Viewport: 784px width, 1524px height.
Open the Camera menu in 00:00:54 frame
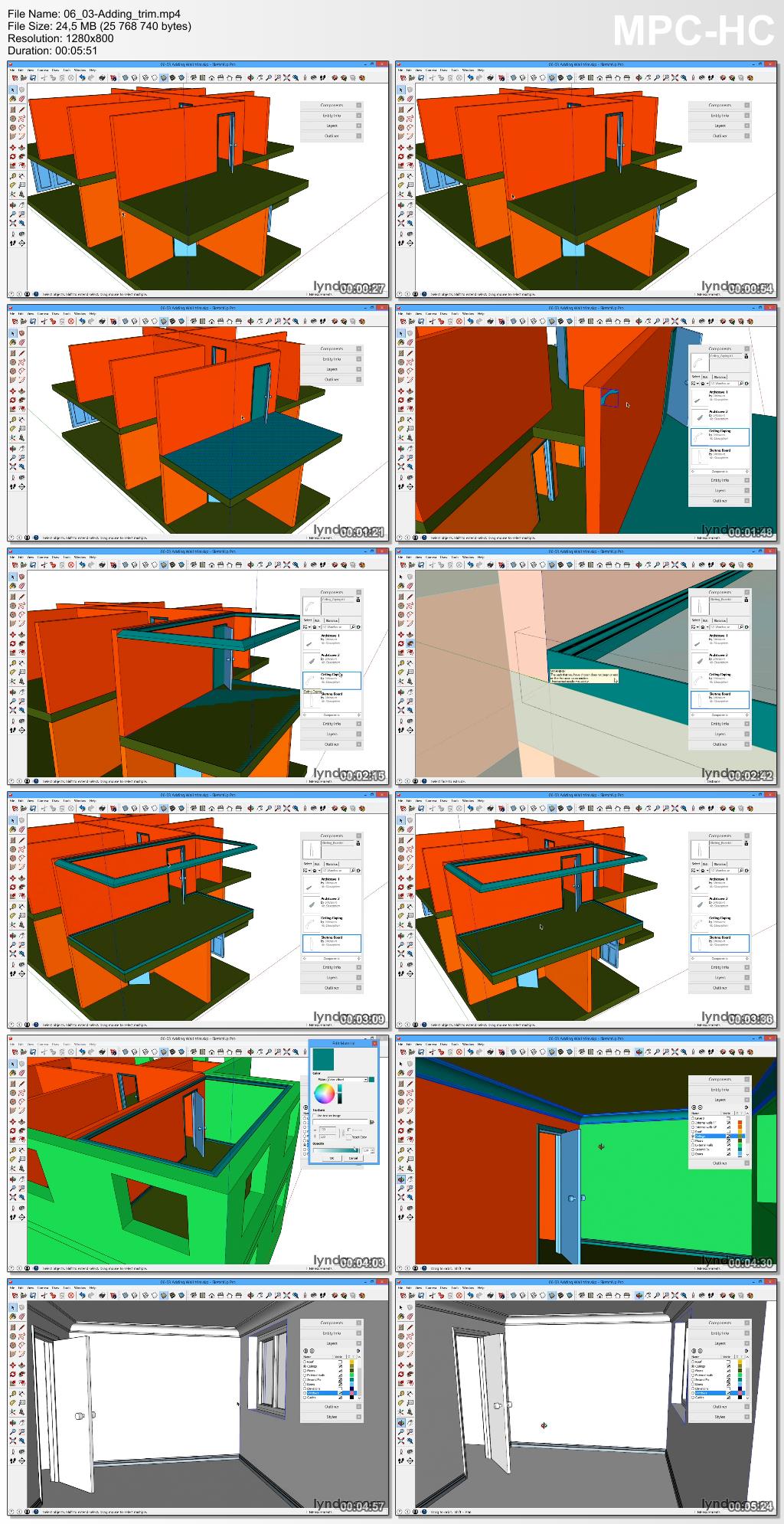431,70
